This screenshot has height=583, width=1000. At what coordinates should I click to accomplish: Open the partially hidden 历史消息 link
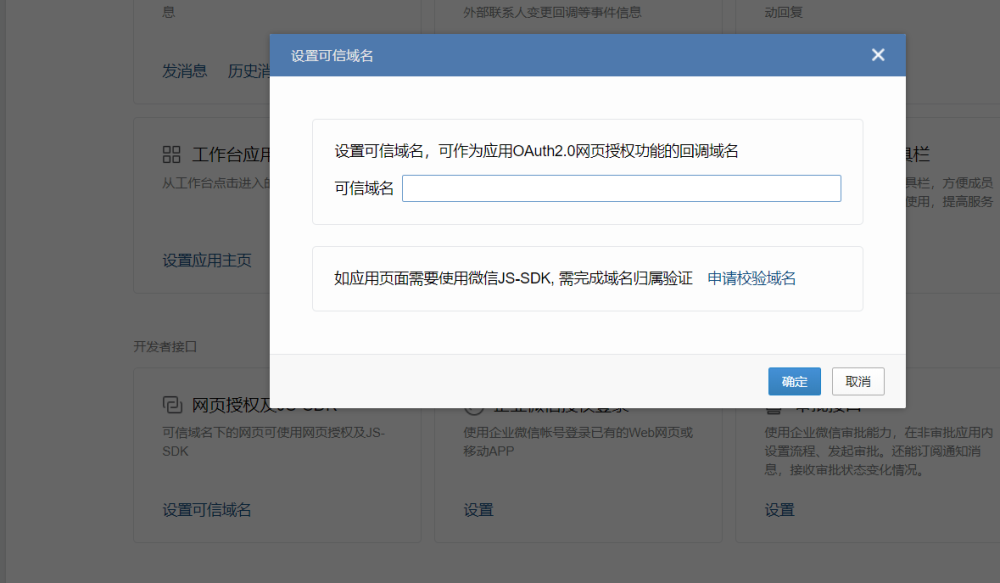(x=248, y=71)
